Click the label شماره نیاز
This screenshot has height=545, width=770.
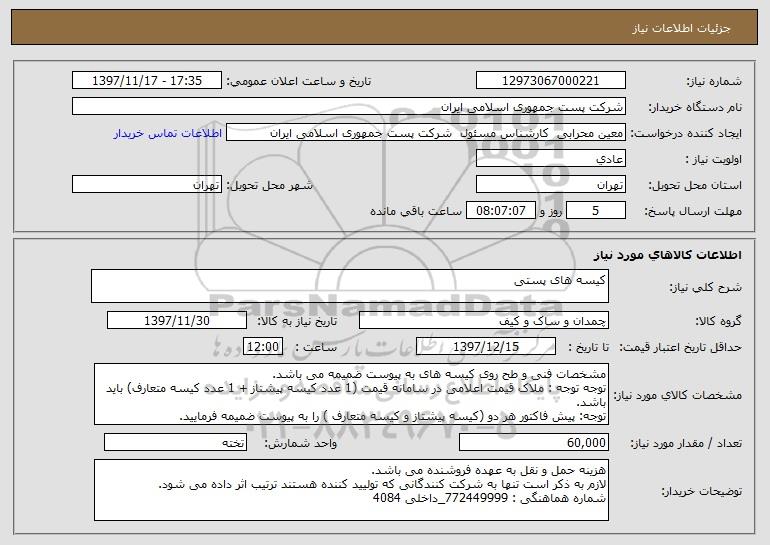click(x=714, y=81)
